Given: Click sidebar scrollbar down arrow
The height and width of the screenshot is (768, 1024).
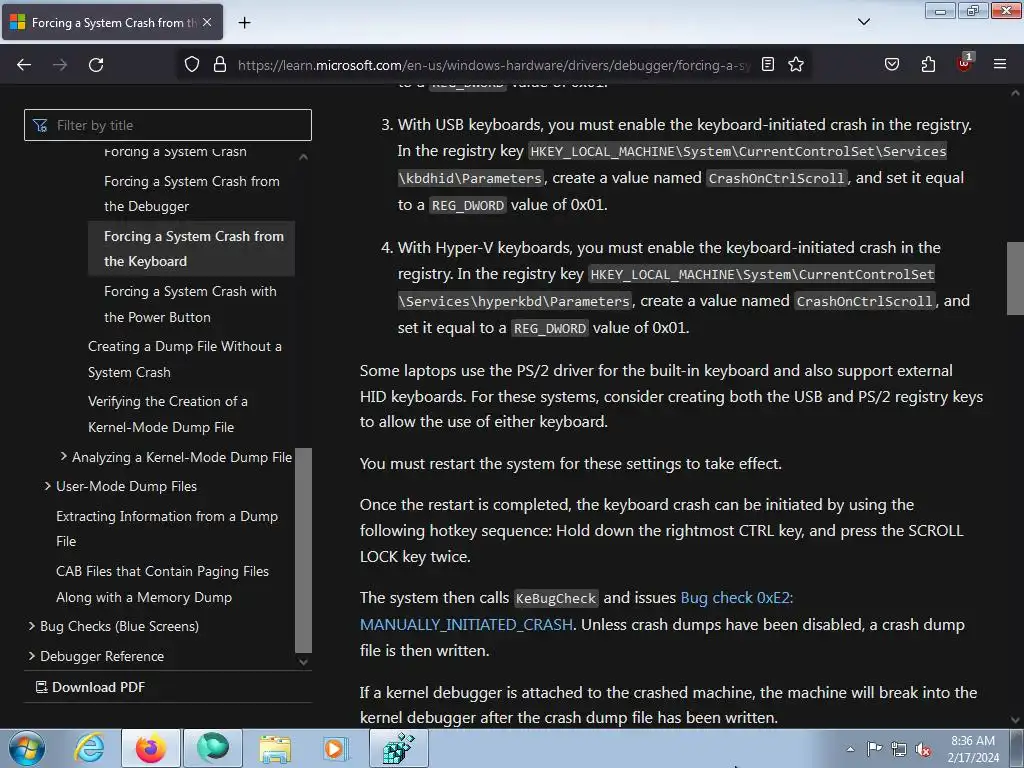Looking at the screenshot, I should (x=303, y=662).
